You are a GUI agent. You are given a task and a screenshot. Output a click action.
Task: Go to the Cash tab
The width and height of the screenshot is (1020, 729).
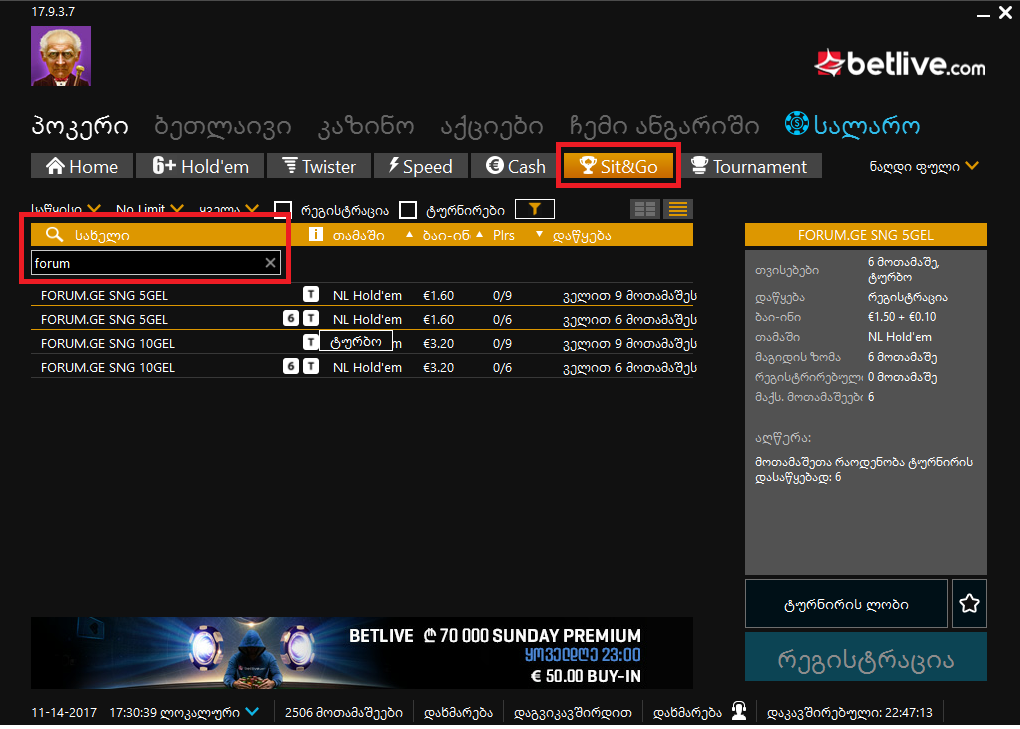pyautogui.click(x=515, y=166)
